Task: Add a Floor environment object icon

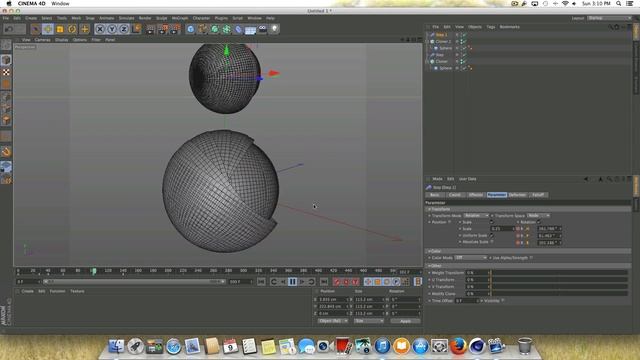Action: (x=250, y=29)
